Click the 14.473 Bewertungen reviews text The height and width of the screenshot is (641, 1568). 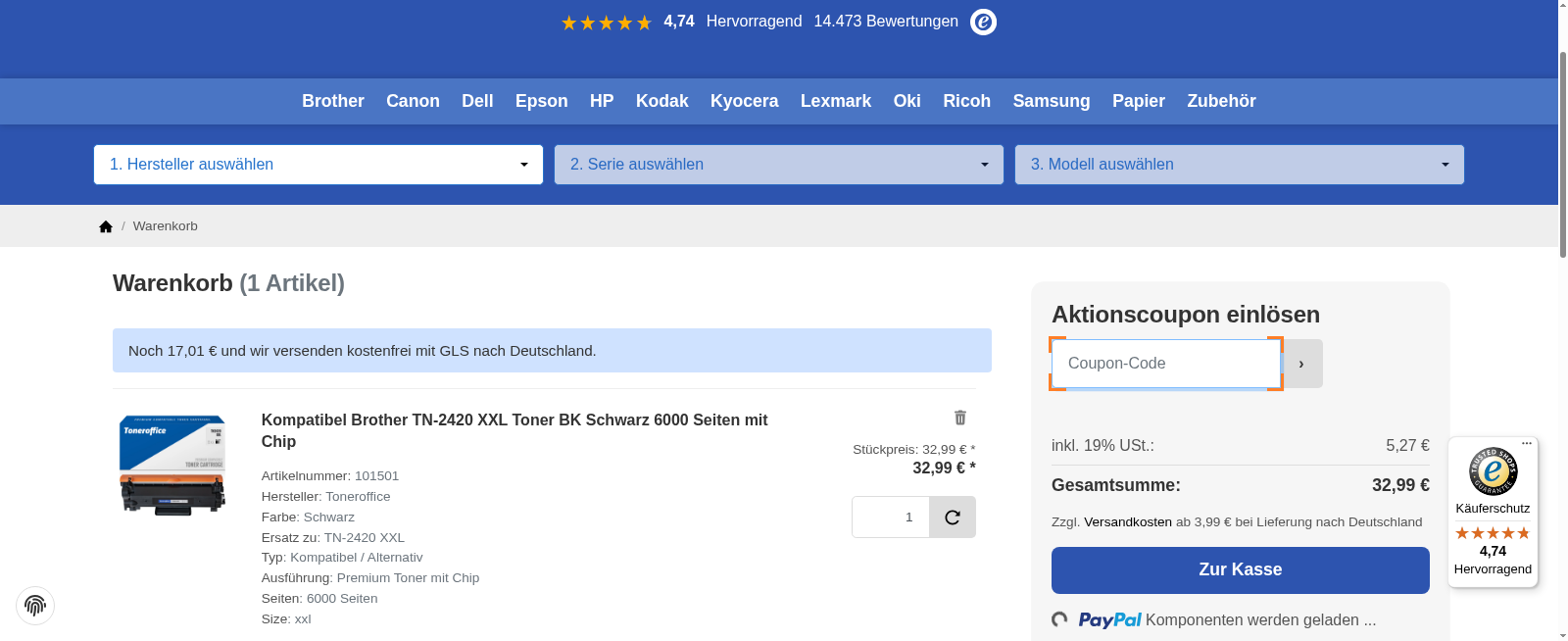pos(886,22)
